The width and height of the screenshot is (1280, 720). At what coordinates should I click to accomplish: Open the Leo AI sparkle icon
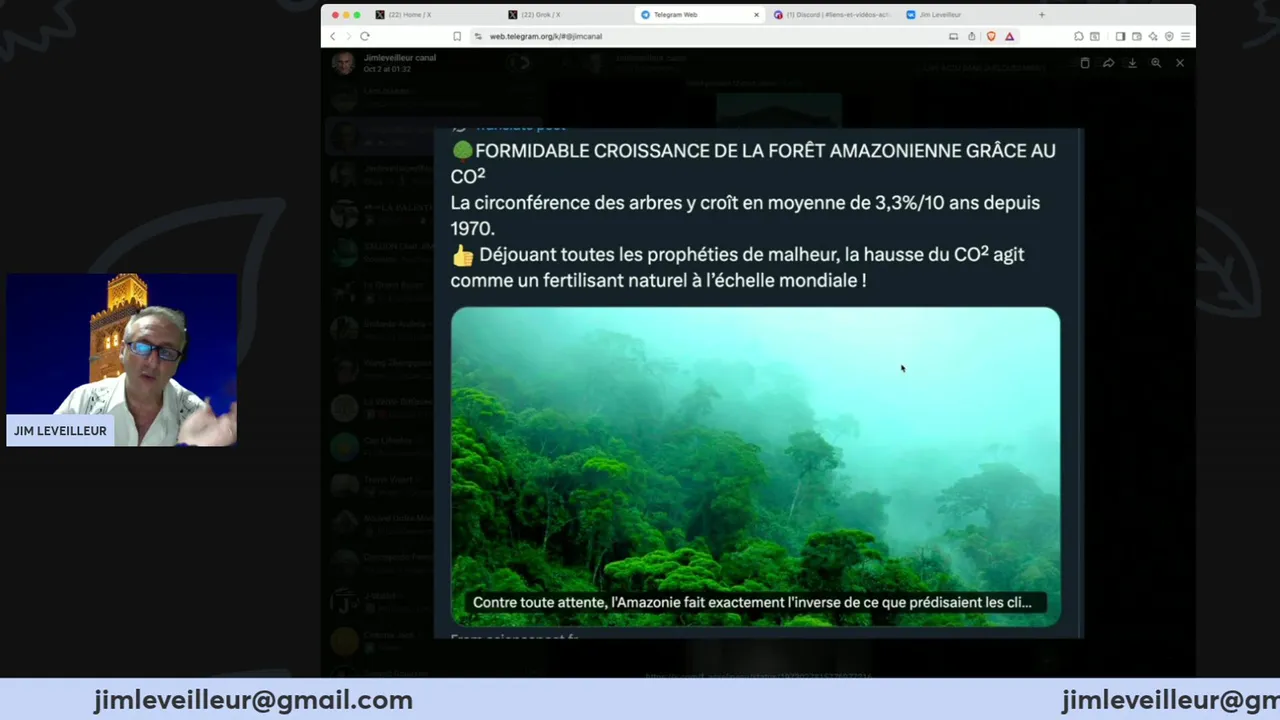point(1153,36)
